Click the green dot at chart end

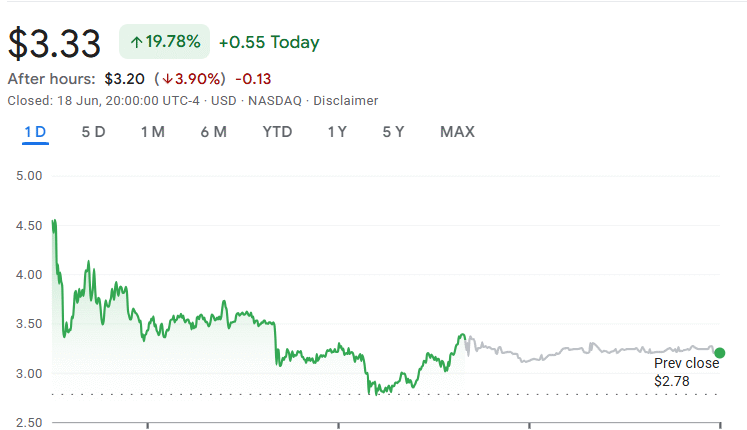coord(720,352)
